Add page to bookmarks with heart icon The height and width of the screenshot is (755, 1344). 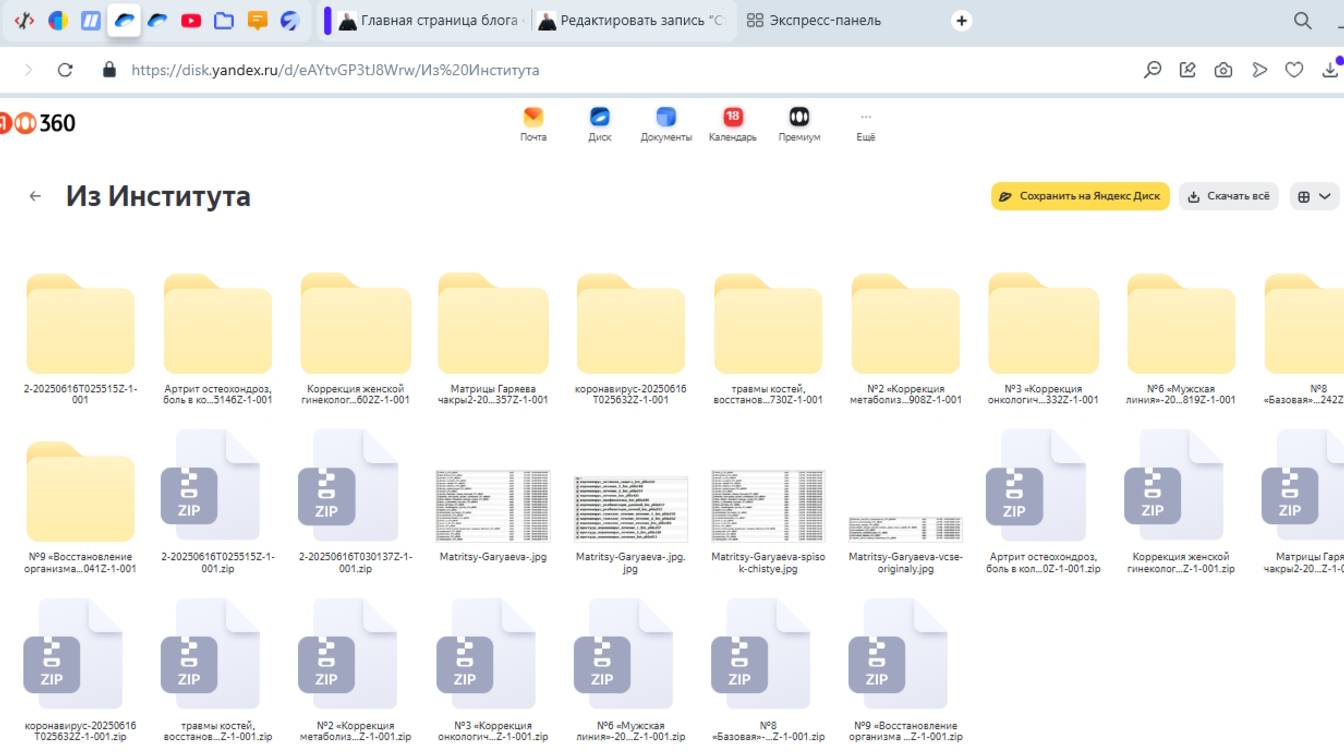pyautogui.click(x=1294, y=70)
